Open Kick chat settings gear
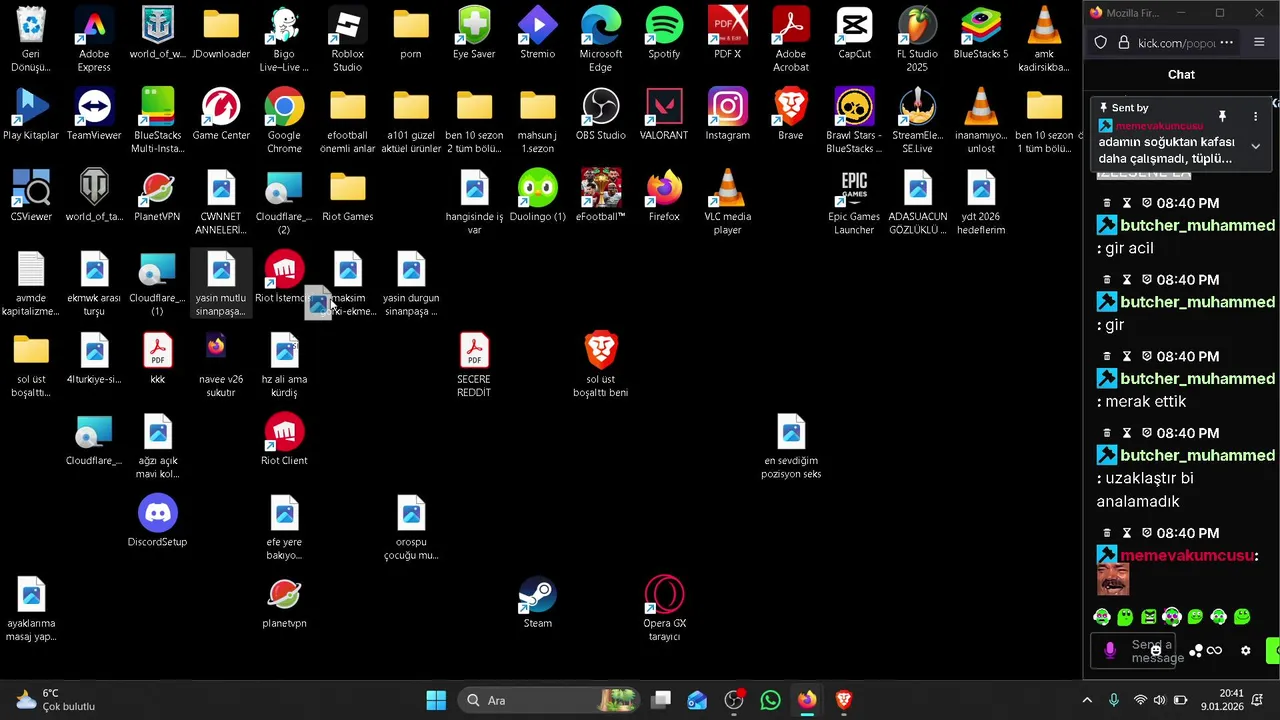Screen dimensions: 1280x720 (1245, 651)
